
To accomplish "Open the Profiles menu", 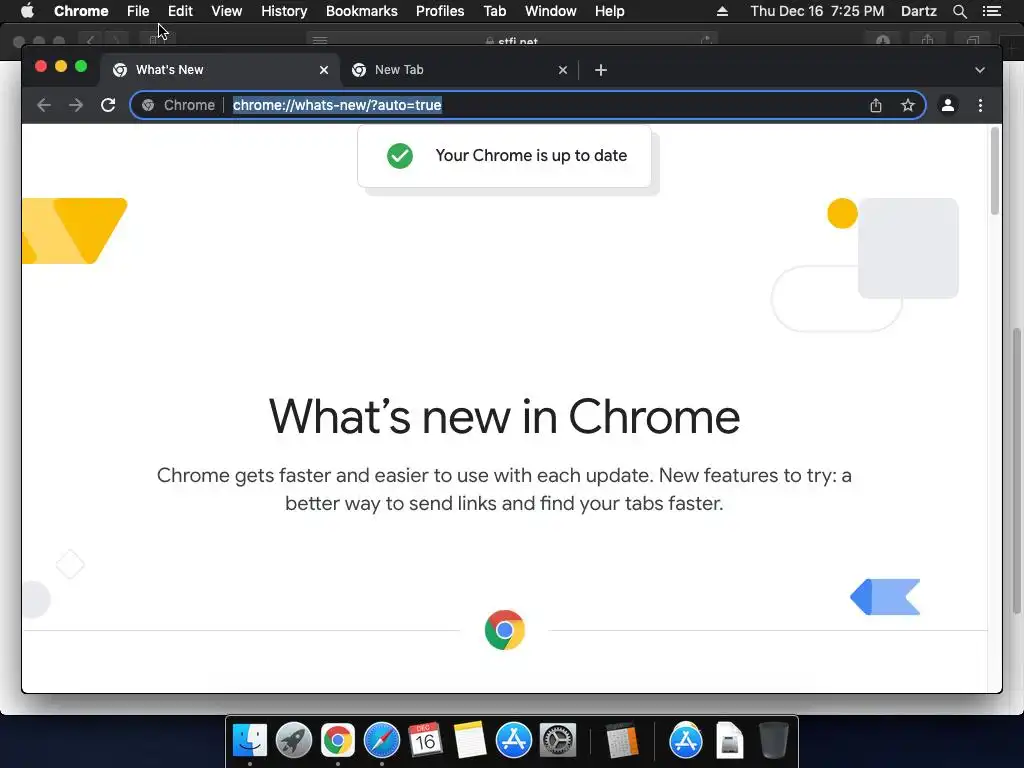I will [x=440, y=11].
